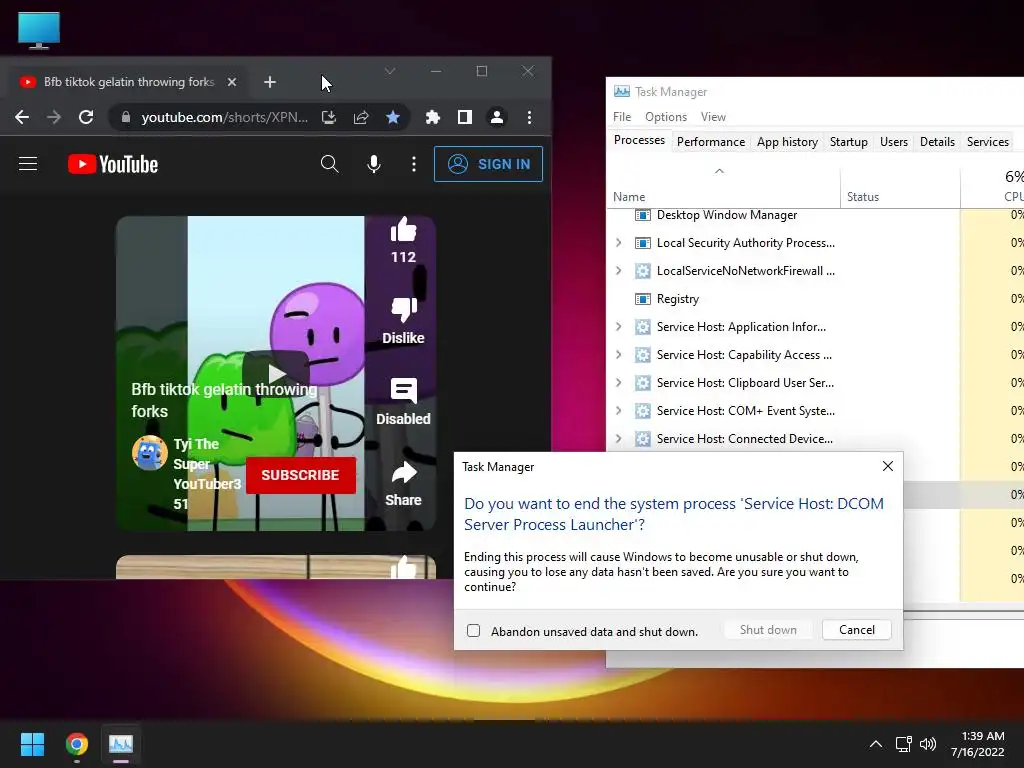Open the Windows Start menu
The height and width of the screenshot is (768, 1024).
tap(32, 744)
